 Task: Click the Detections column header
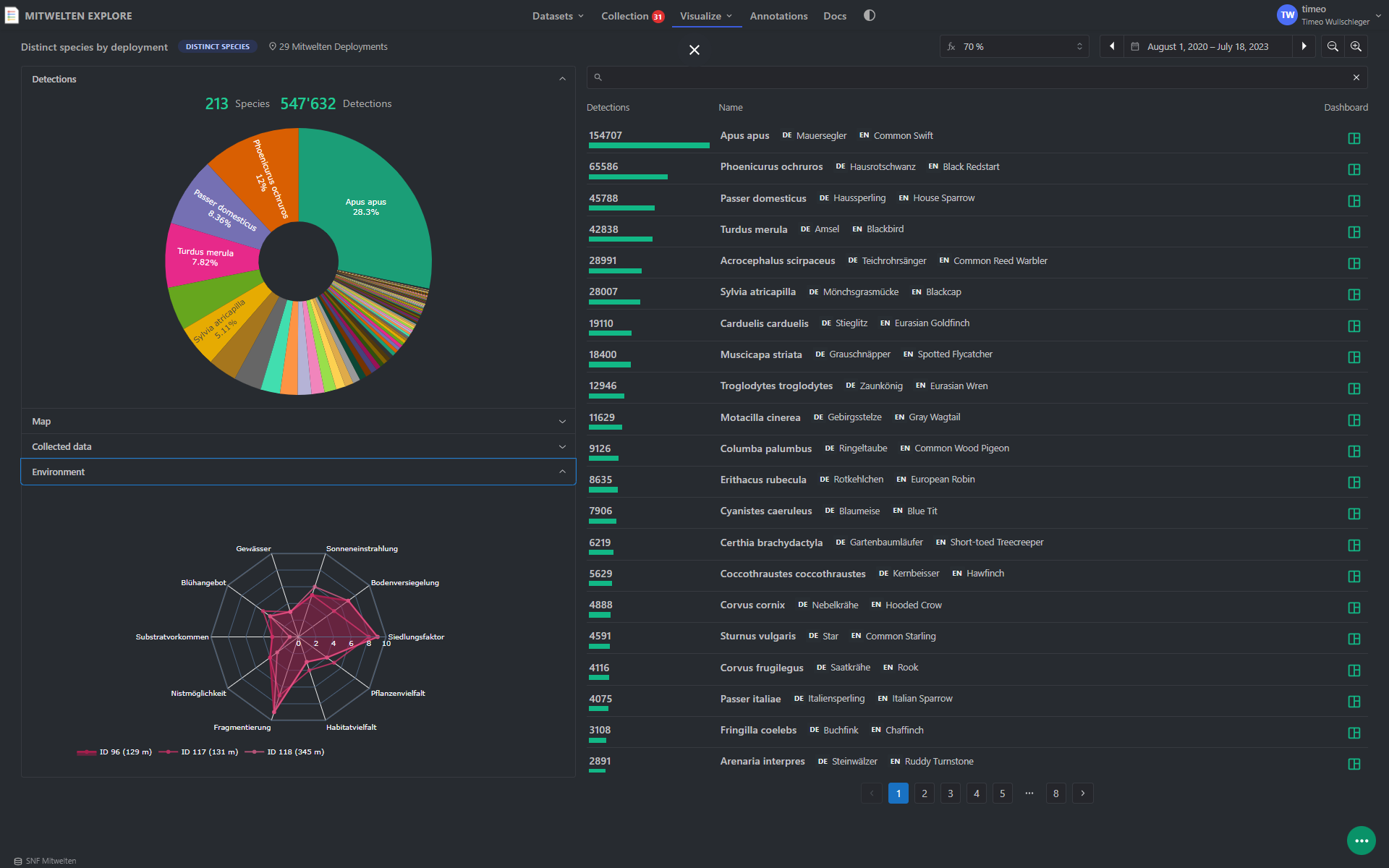click(608, 107)
